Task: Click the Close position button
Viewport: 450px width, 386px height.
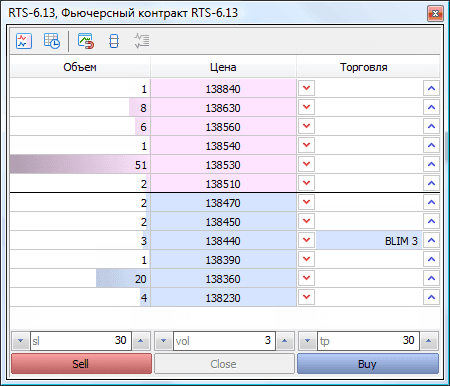Action: (x=224, y=364)
